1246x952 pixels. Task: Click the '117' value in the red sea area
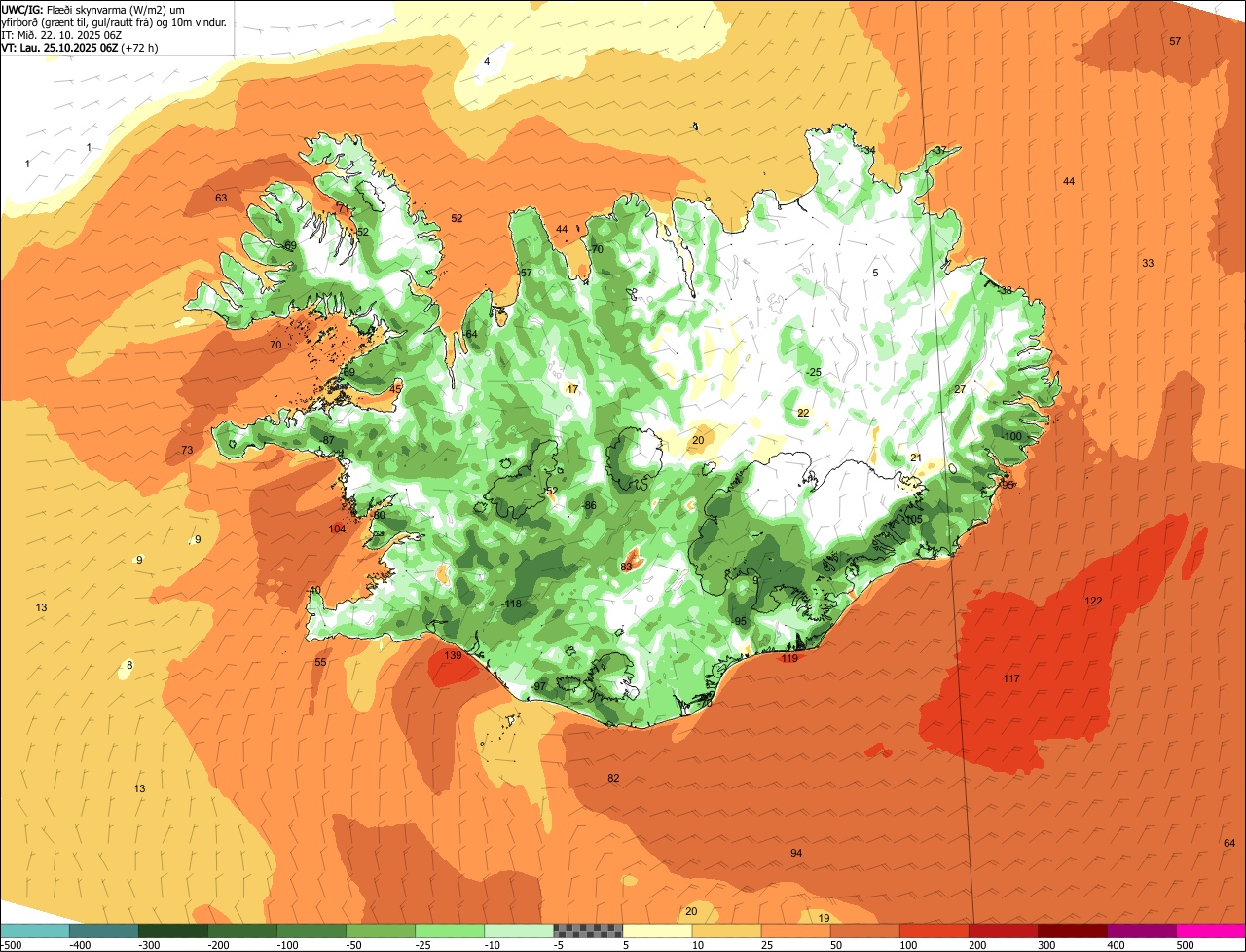(x=1011, y=678)
